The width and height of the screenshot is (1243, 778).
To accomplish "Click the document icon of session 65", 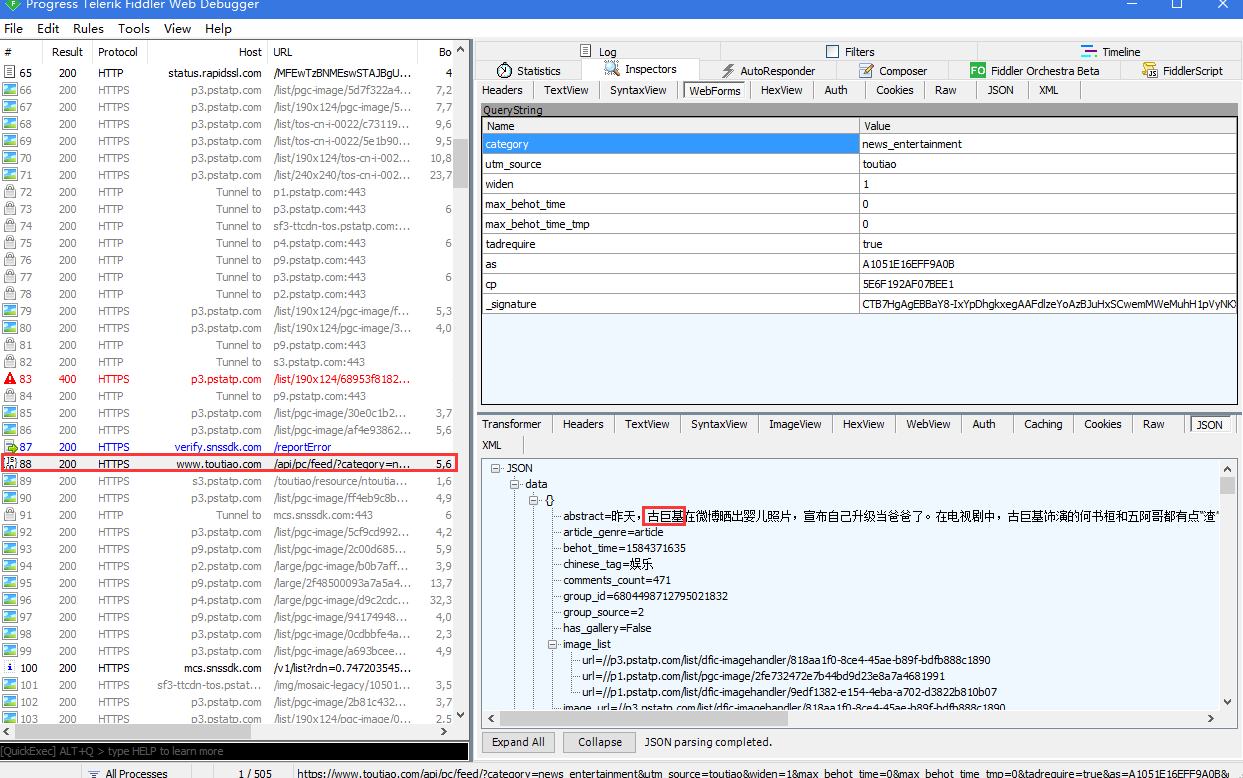I will tap(10, 73).
